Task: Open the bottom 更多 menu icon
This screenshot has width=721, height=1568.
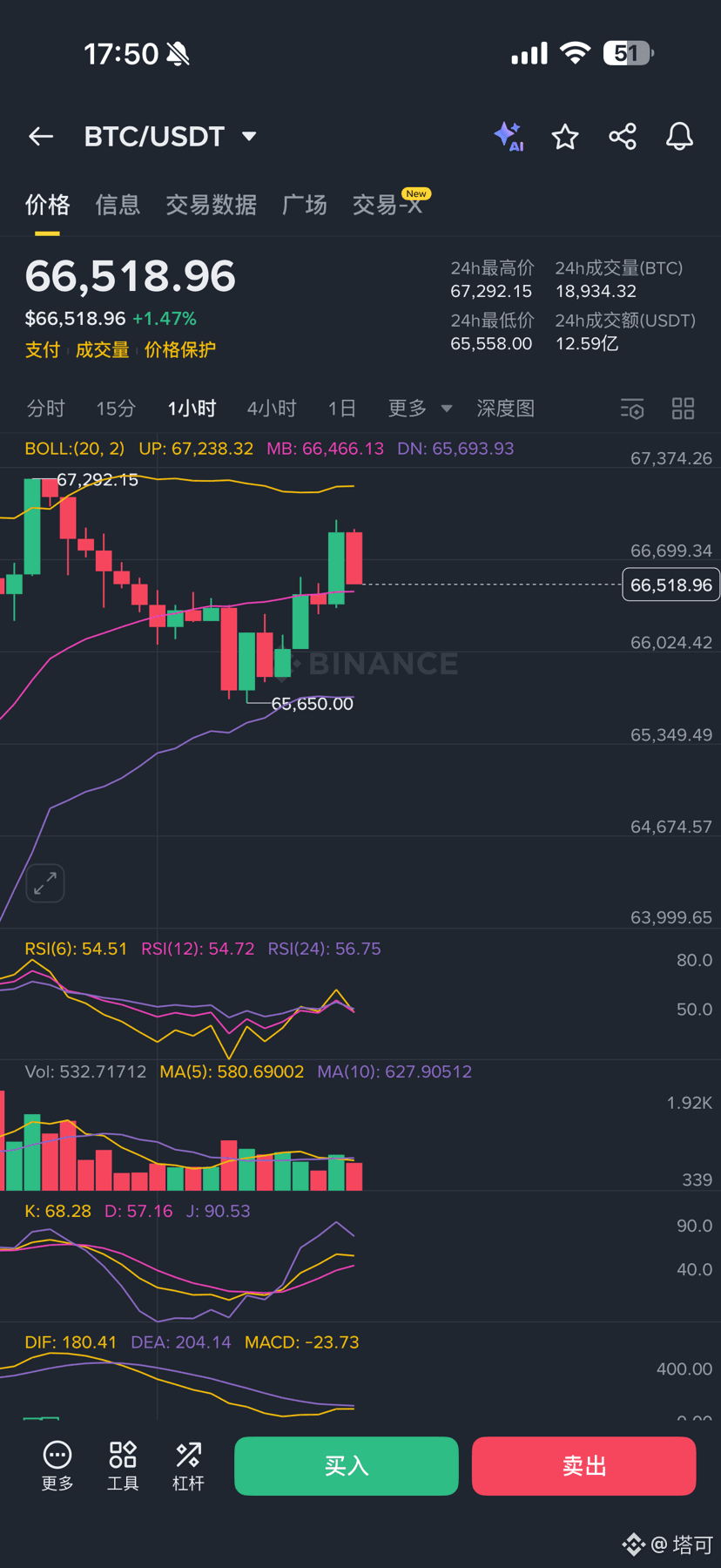Action: pos(57,1465)
